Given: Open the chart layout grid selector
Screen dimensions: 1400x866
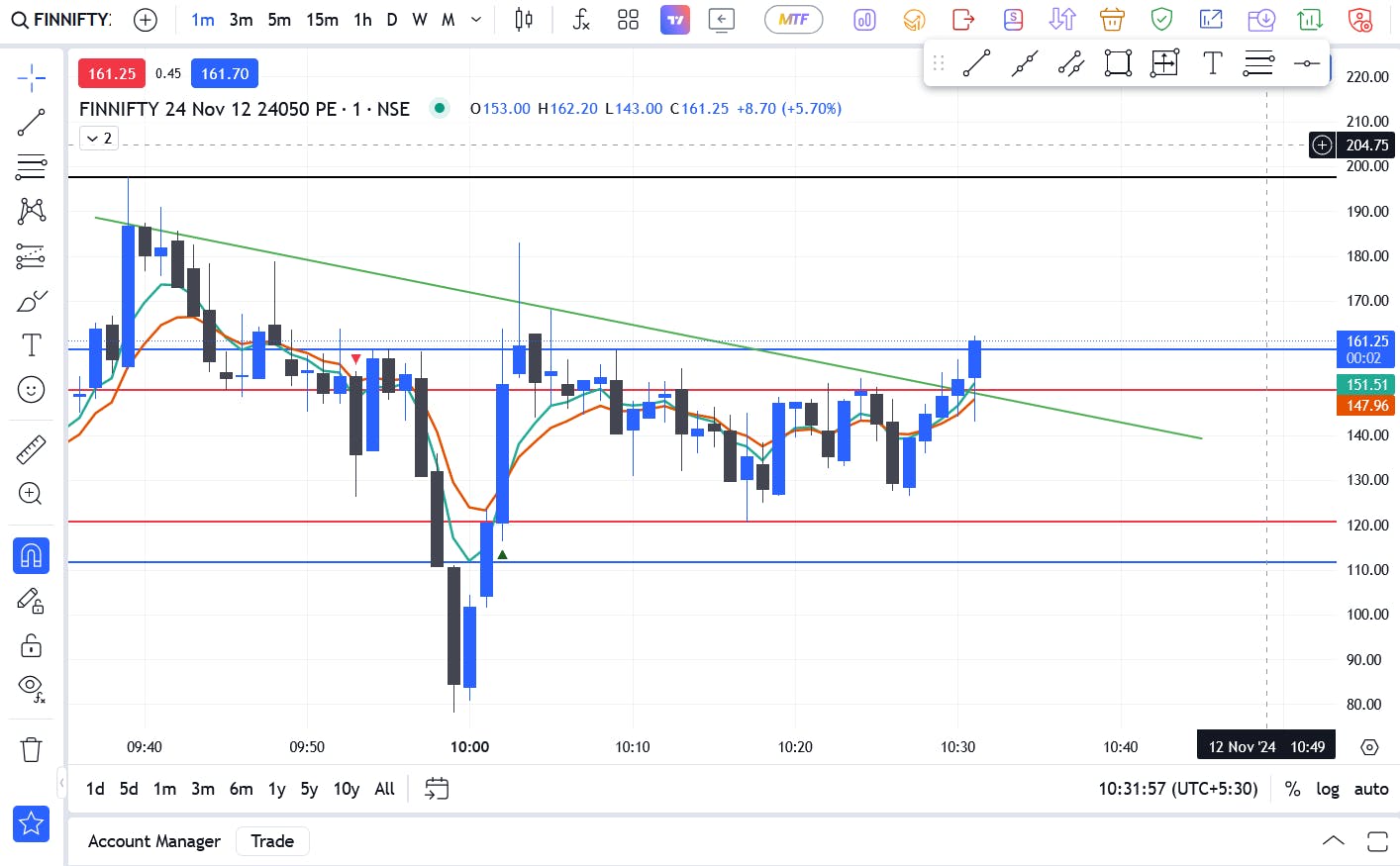Looking at the screenshot, I should click(x=628, y=20).
